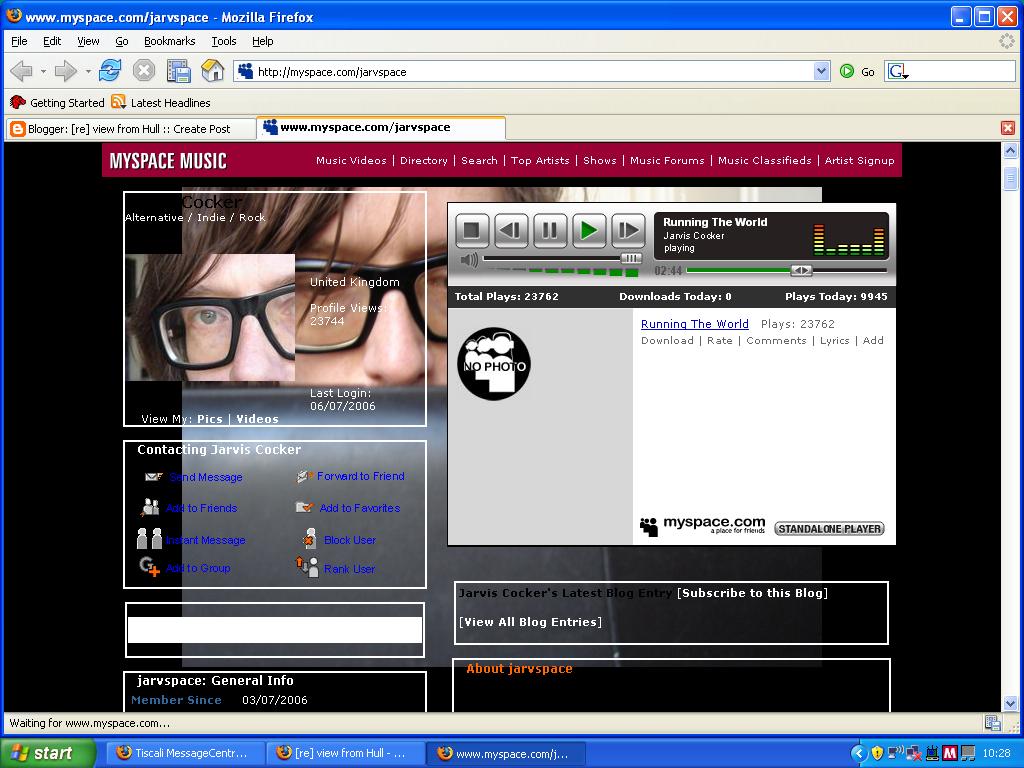Switch to [re] view from Hull taskbar window
The image size is (1024, 768).
pos(345,753)
